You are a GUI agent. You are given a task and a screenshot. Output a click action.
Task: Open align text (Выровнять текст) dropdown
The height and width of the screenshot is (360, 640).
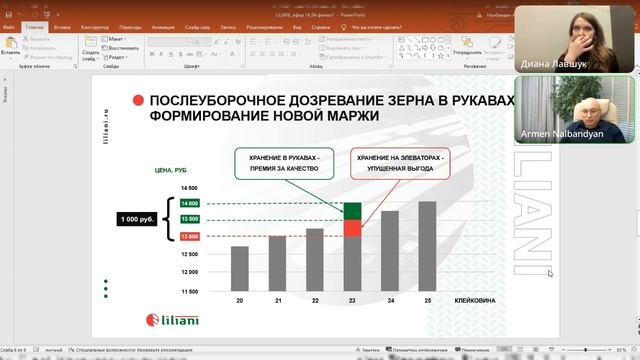coord(342,48)
